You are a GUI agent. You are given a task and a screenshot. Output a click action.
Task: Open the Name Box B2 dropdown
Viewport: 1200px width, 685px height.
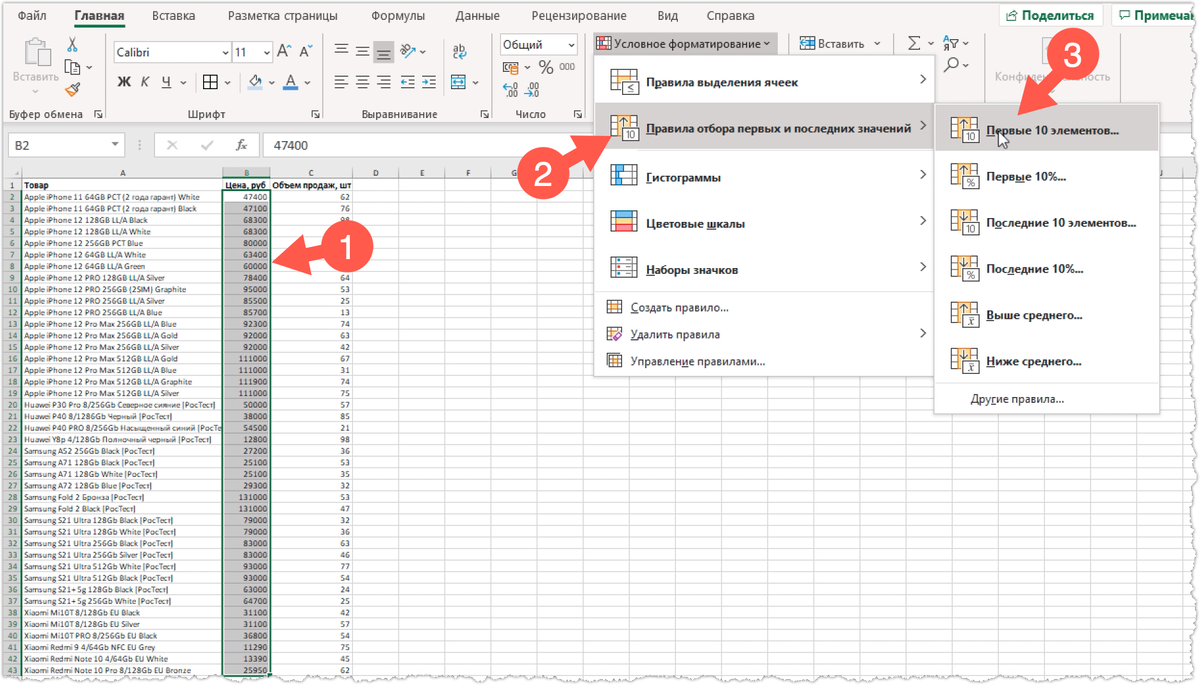(x=116, y=145)
